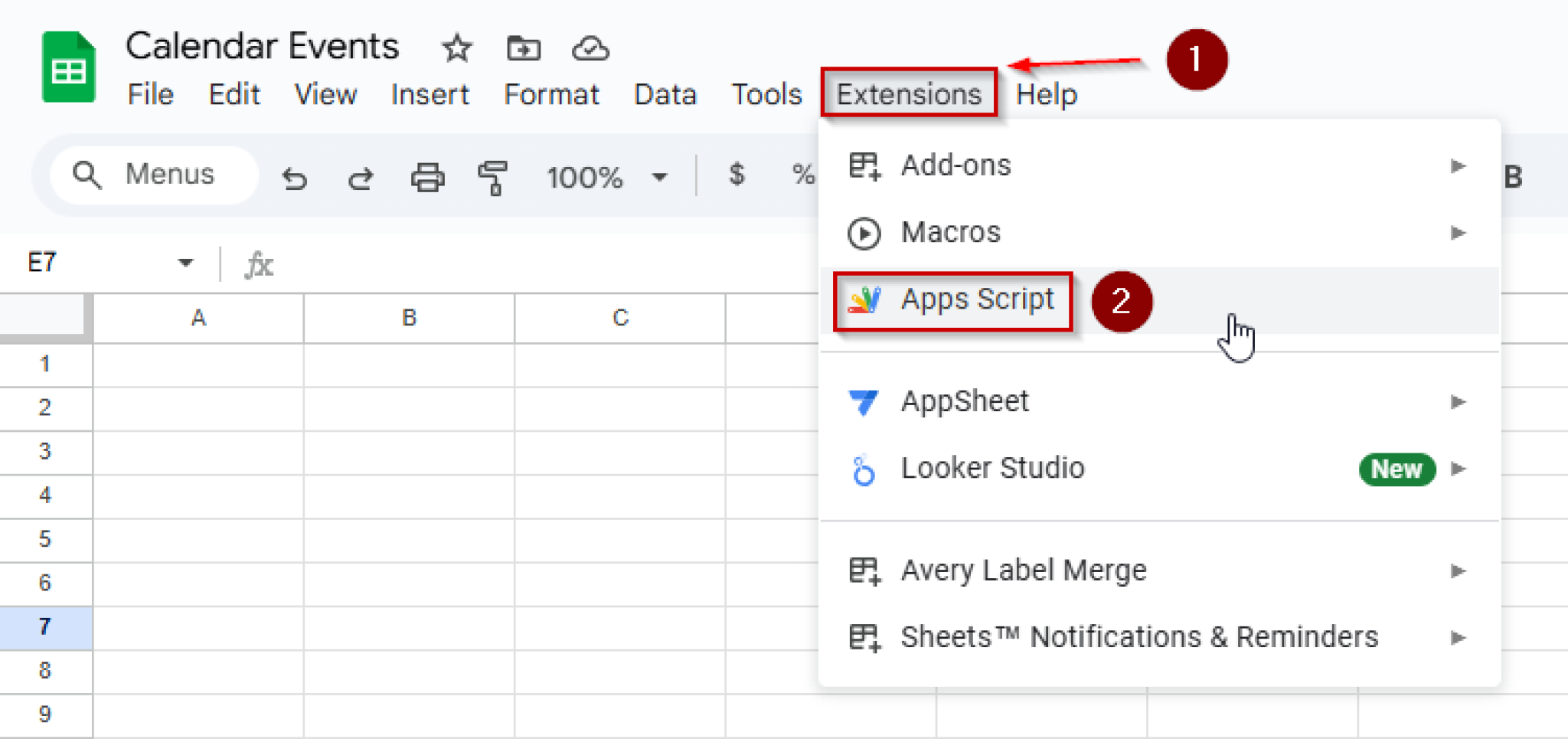The height and width of the screenshot is (739, 1568).
Task: Star the Calendar Events spreadsheet
Action: [456, 47]
